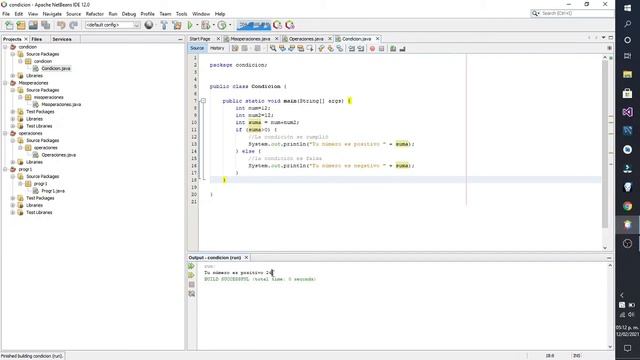
Task: Click the last circular icon in the main toolbar
Action: point(290,25)
